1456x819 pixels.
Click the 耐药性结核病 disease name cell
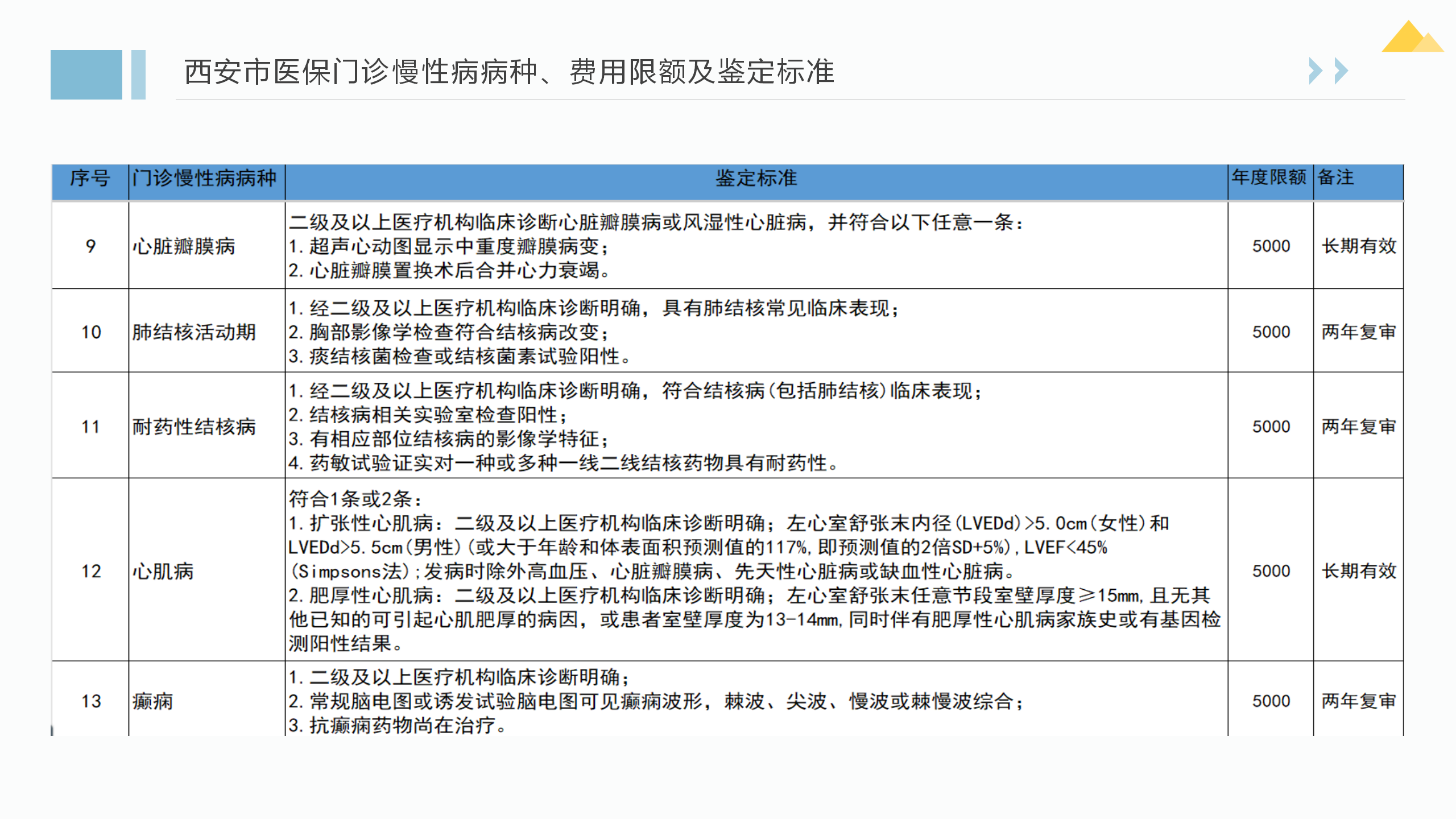point(194,427)
